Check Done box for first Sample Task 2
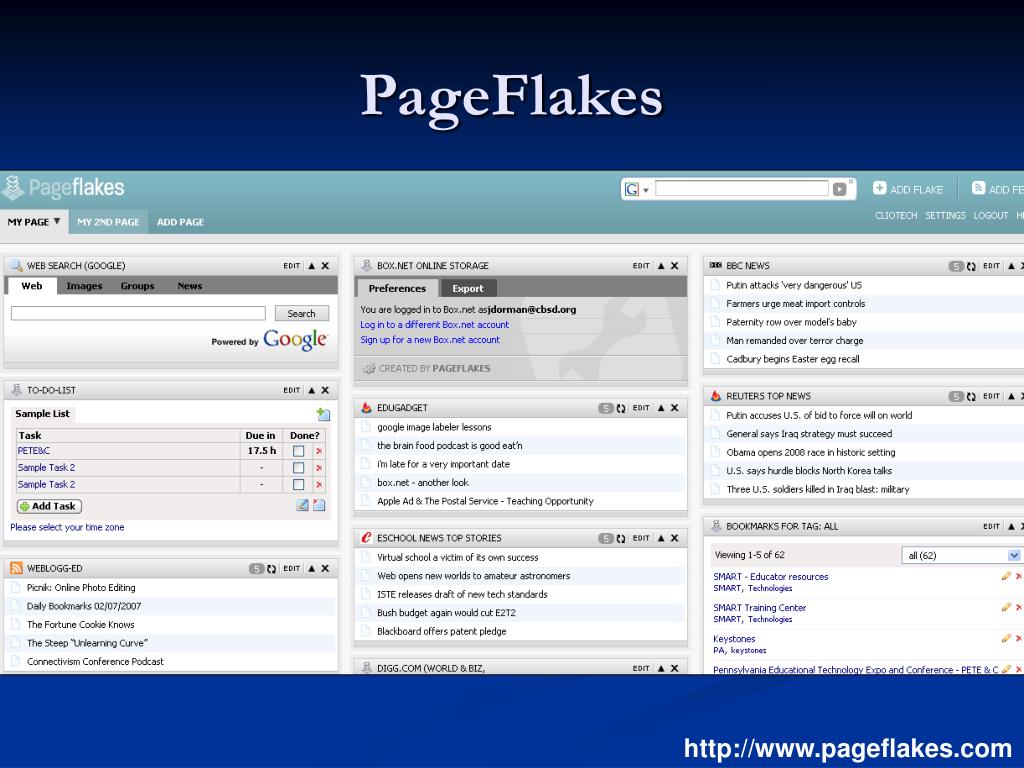The height and width of the screenshot is (768, 1024). [298, 468]
